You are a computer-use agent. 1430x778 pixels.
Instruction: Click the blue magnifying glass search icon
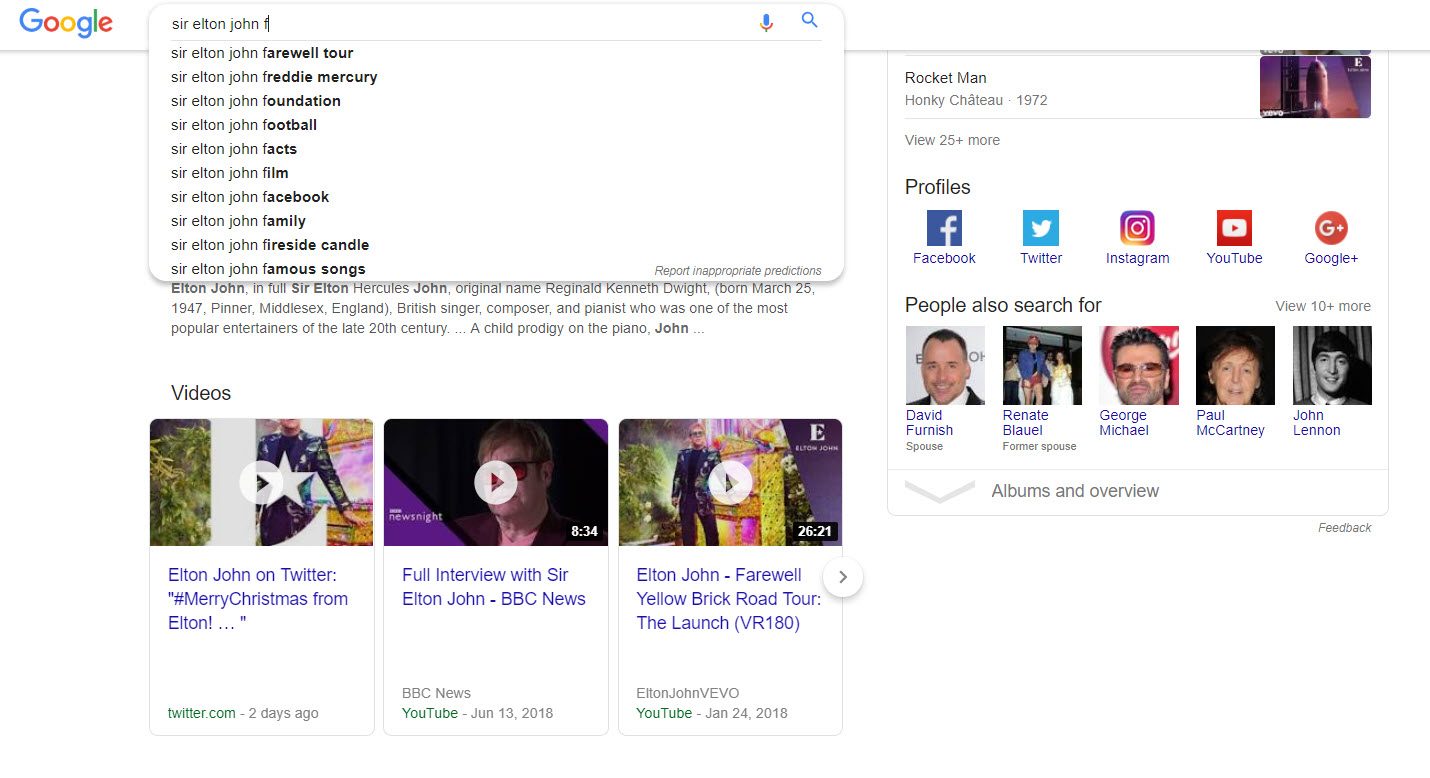[810, 21]
